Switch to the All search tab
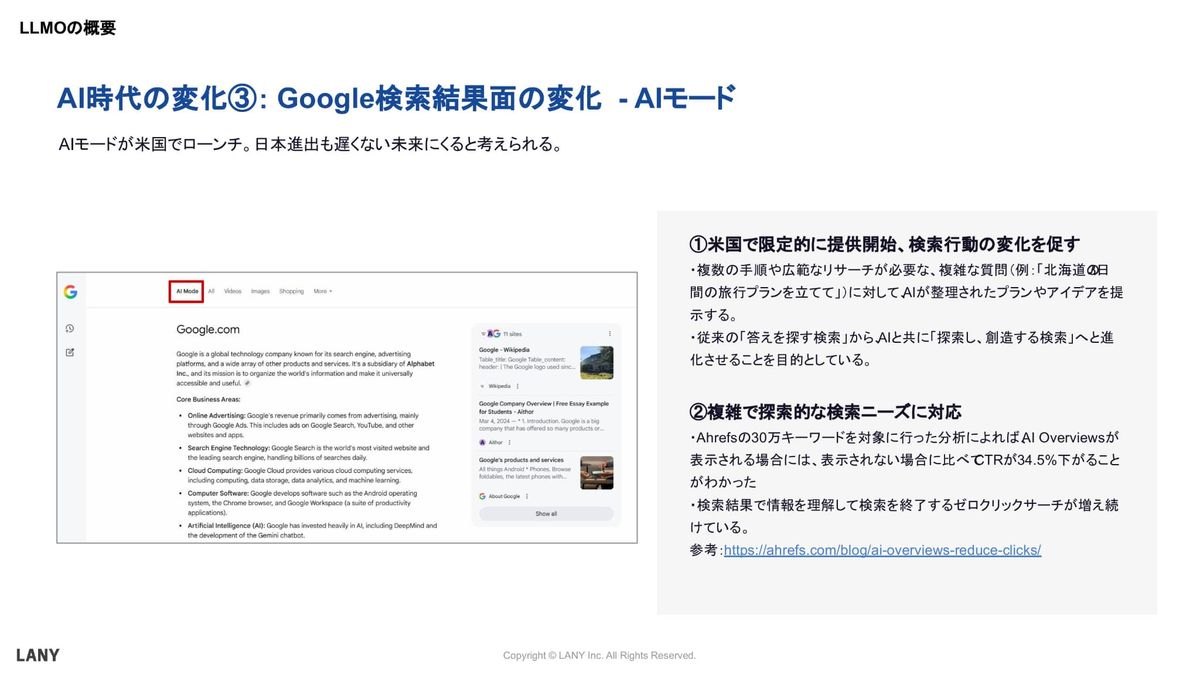The height and width of the screenshot is (675, 1200). [211, 291]
